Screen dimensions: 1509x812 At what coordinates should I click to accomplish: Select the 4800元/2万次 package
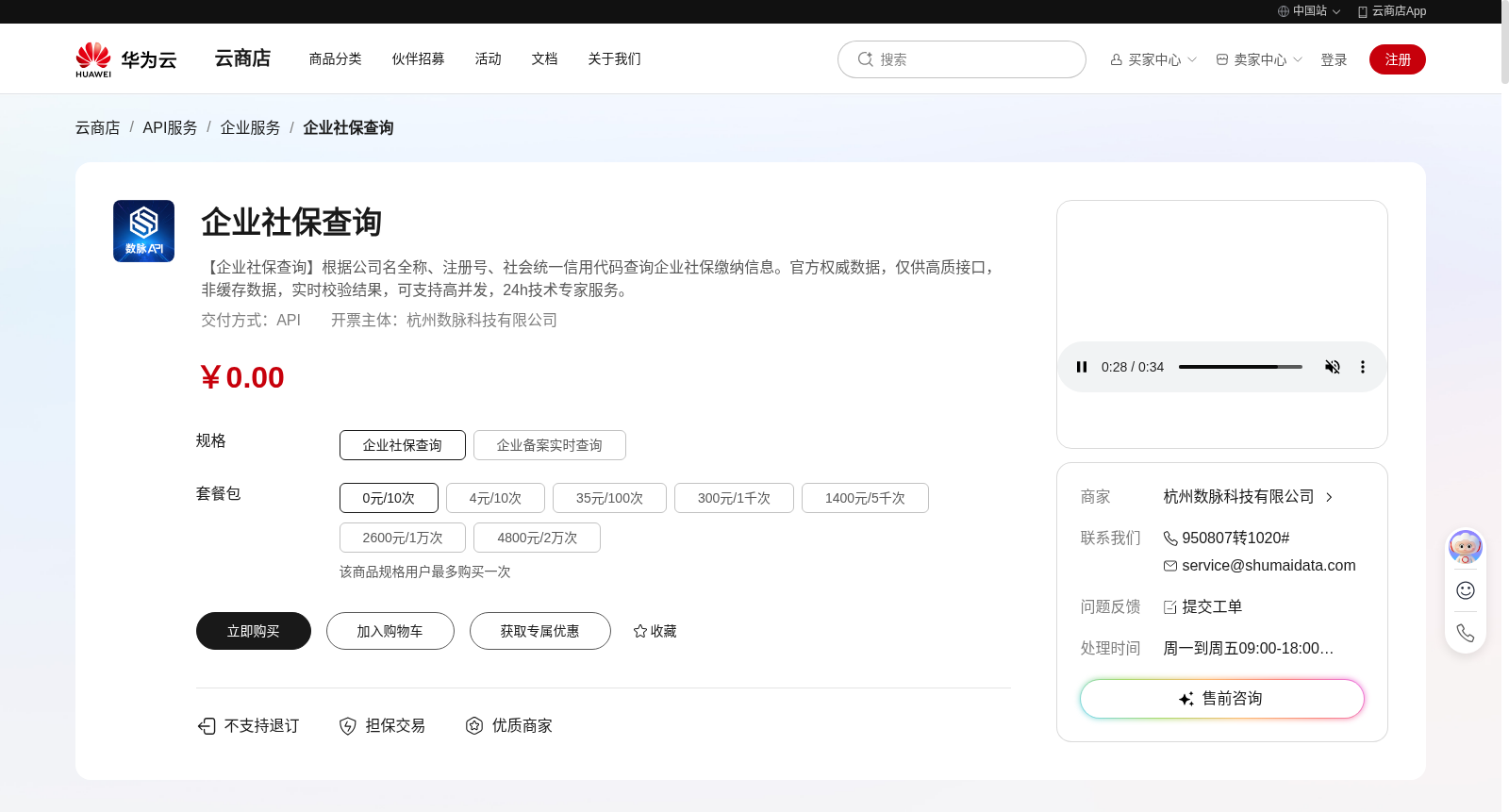point(537,538)
